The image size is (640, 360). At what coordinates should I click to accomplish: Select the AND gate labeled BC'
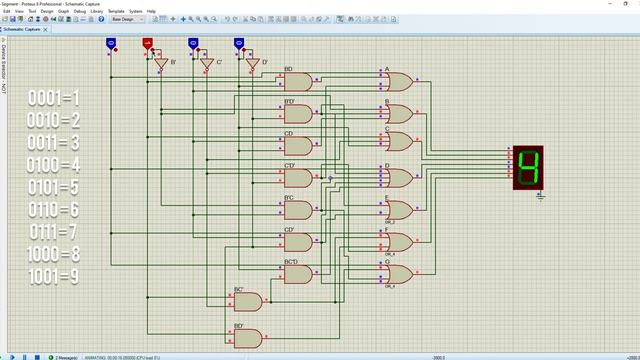[x=248, y=302]
